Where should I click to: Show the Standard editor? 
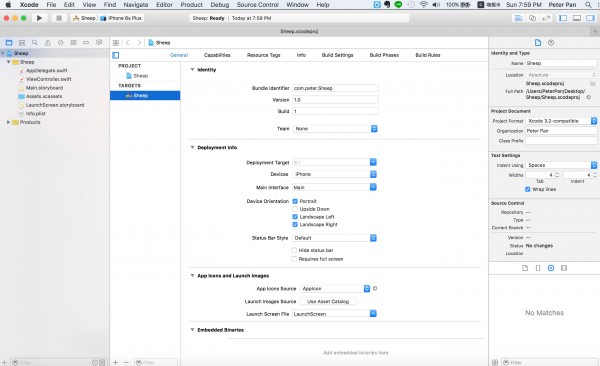tap(518, 18)
